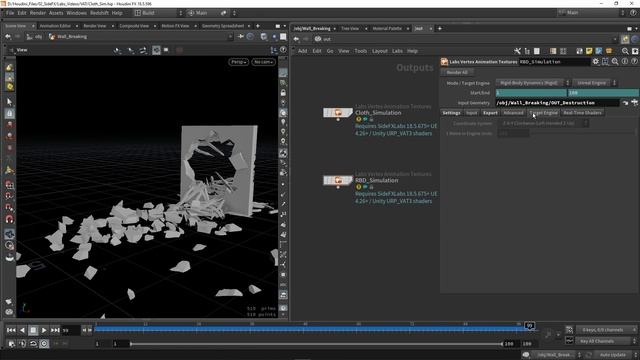
Task: Open the Main radial menu dropdown
Action: [210, 13]
